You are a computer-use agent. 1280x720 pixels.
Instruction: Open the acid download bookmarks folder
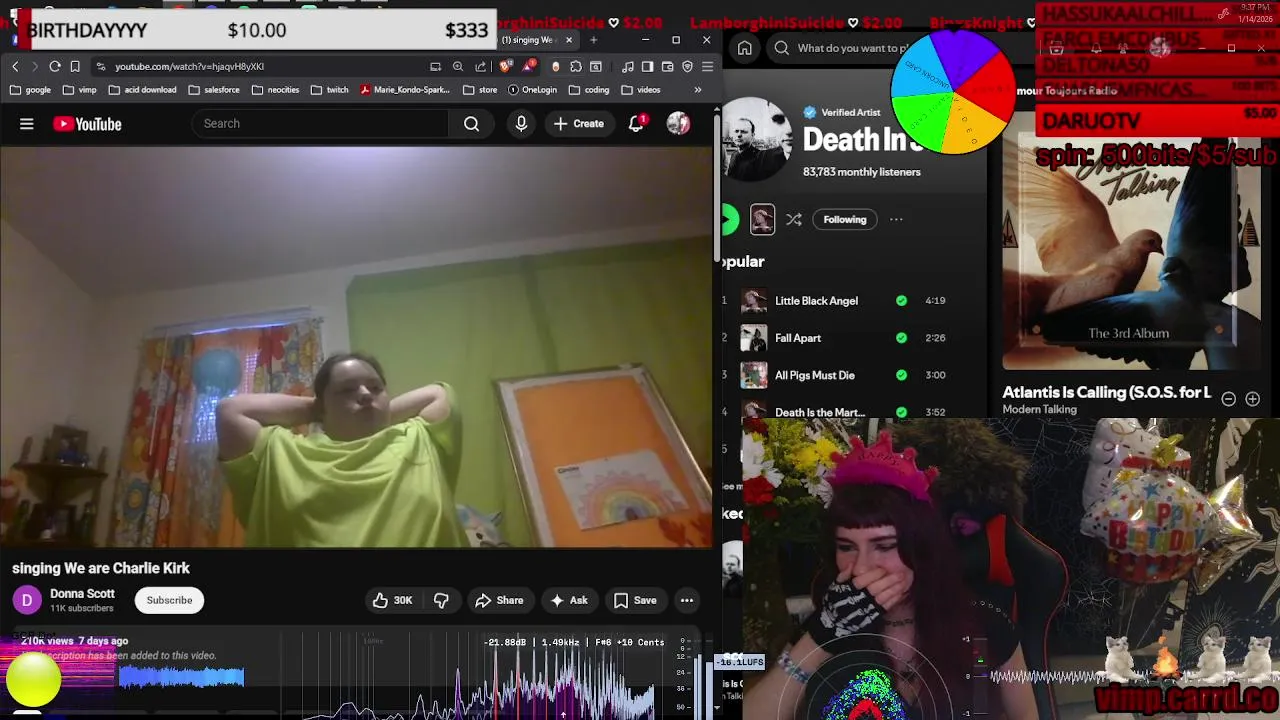coord(142,90)
